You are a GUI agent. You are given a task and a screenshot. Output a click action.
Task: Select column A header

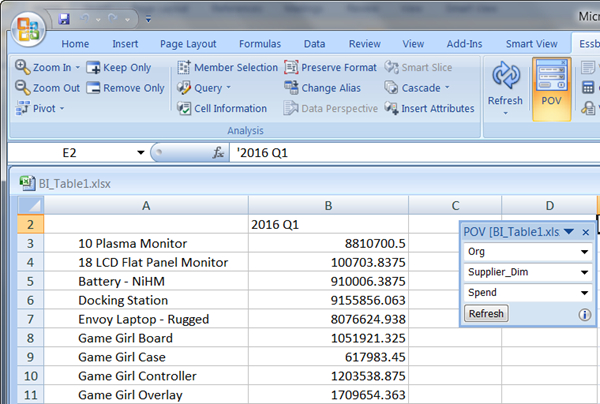pos(146,205)
